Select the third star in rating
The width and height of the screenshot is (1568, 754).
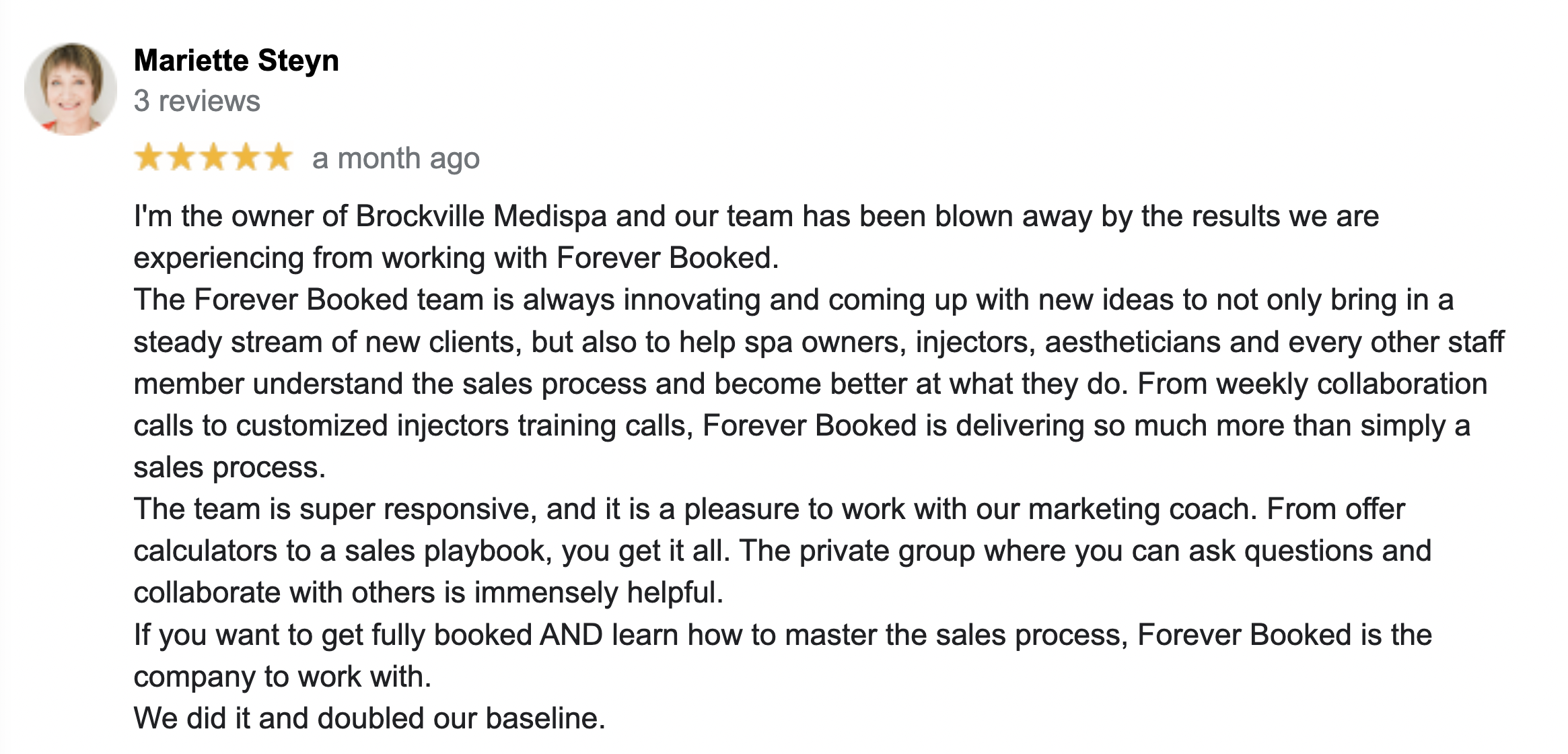pos(213,158)
